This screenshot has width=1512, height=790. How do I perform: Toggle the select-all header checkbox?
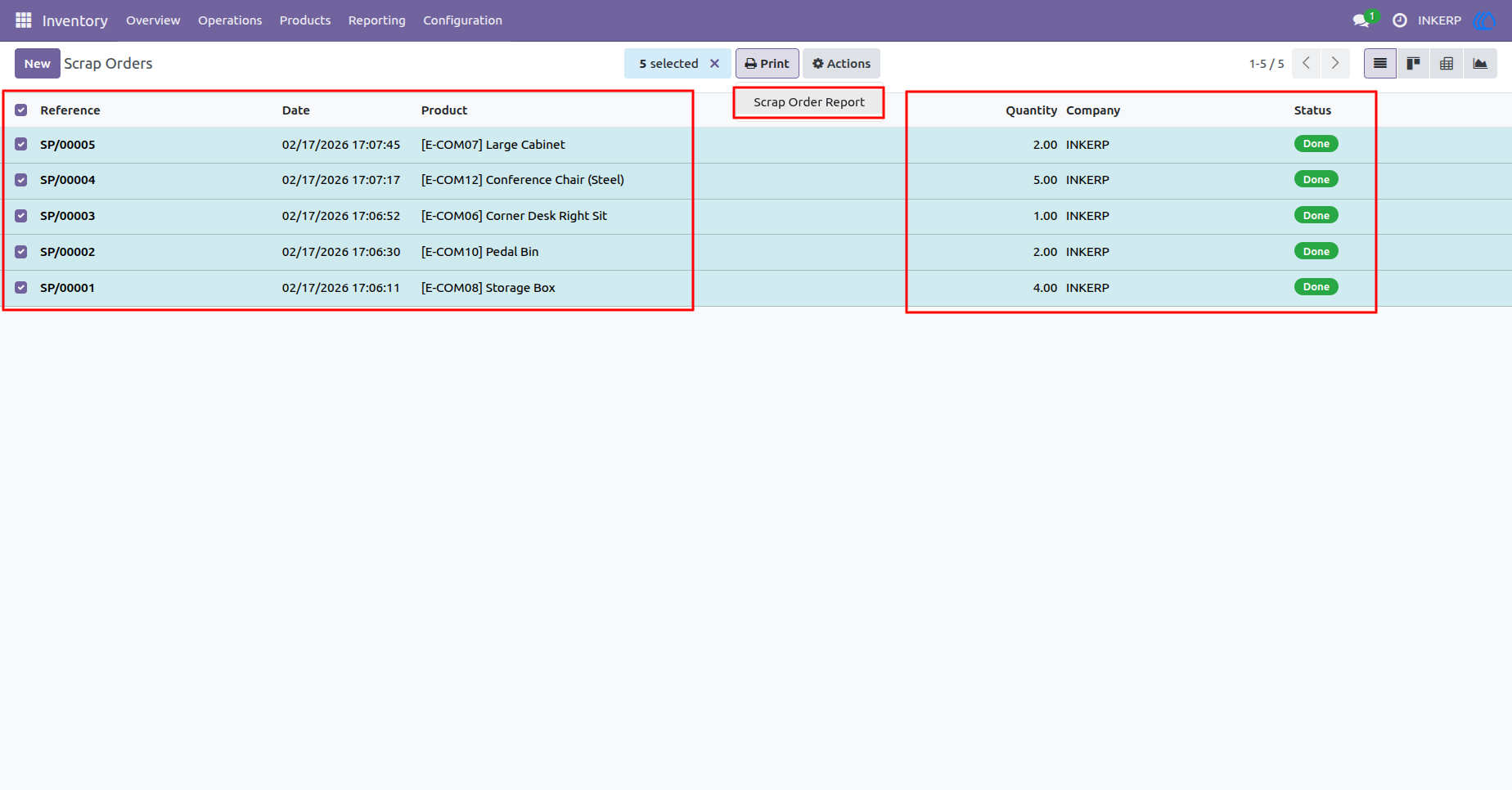pyautogui.click(x=21, y=110)
